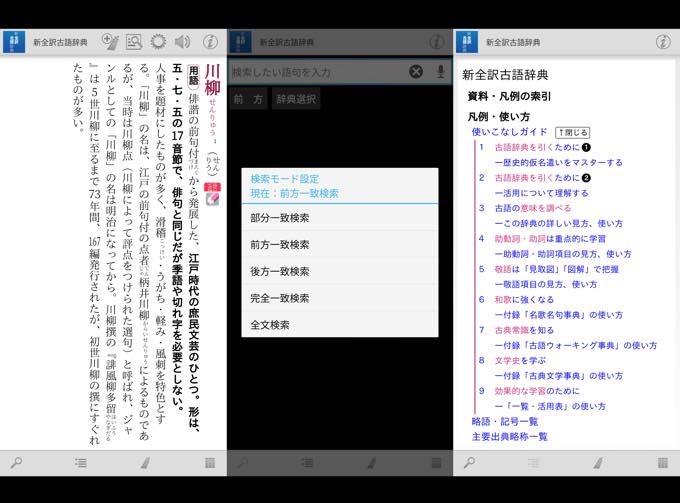Select 全文検索 from the search mode menu
This screenshot has width=680, height=503.
(x=266, y=325)
